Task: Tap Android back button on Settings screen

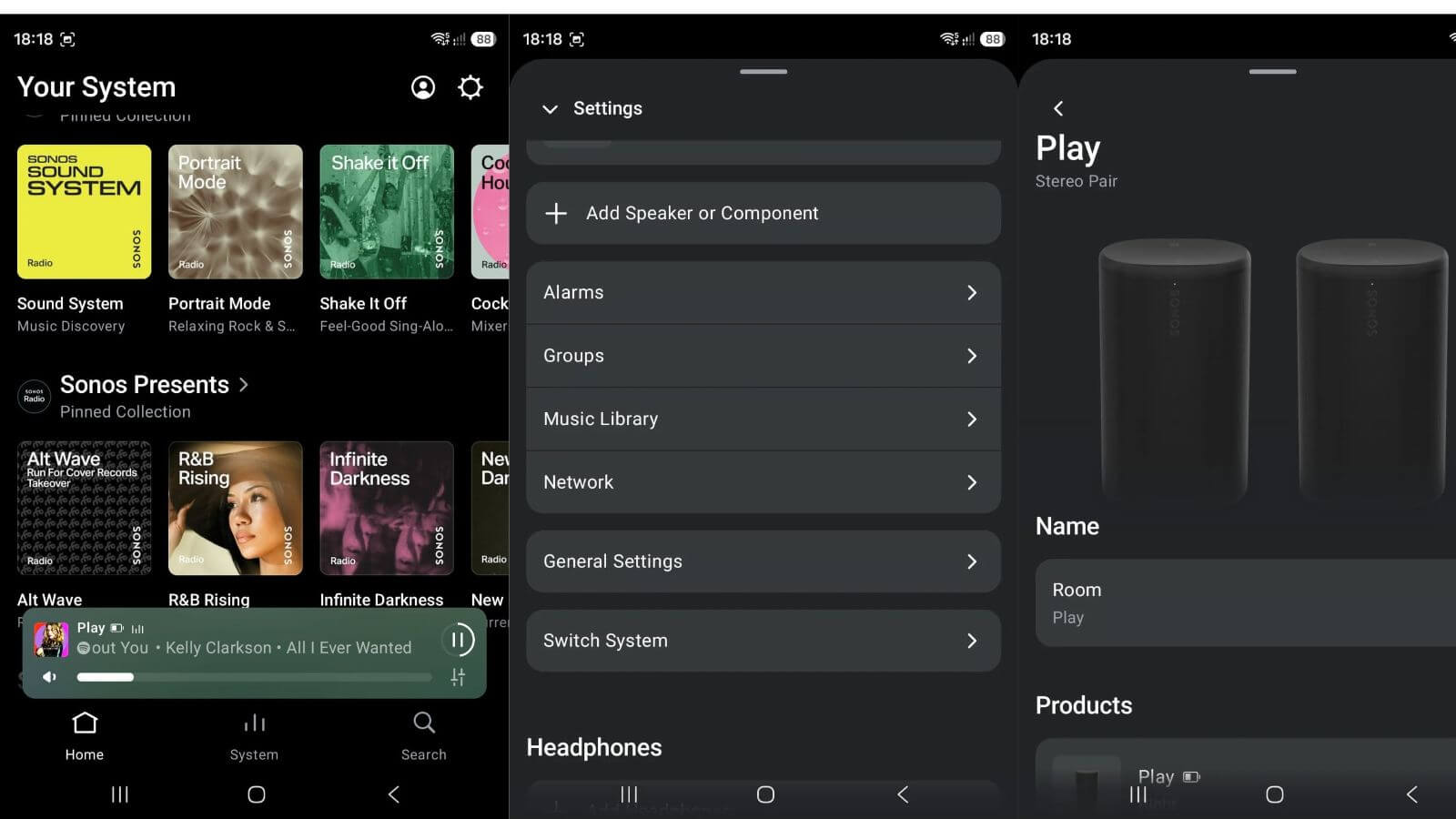Action: 903,794
